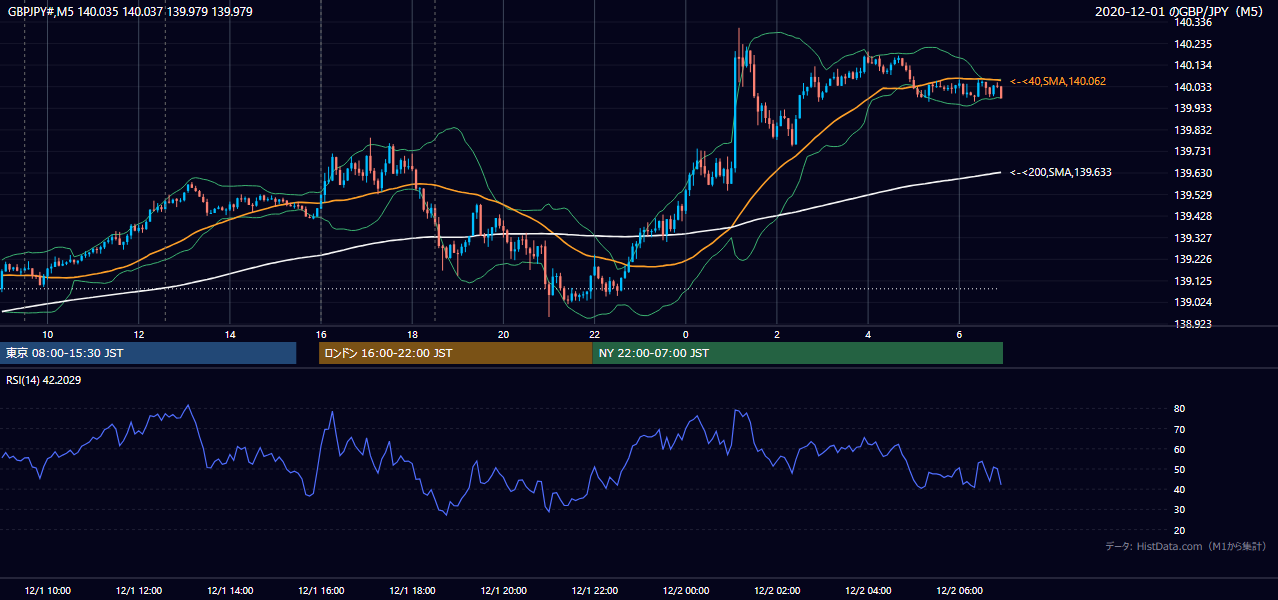The height and width of the screenshot is (600, 1278).
Task: Click RSI scale value 60
Action: [1180, 449]
